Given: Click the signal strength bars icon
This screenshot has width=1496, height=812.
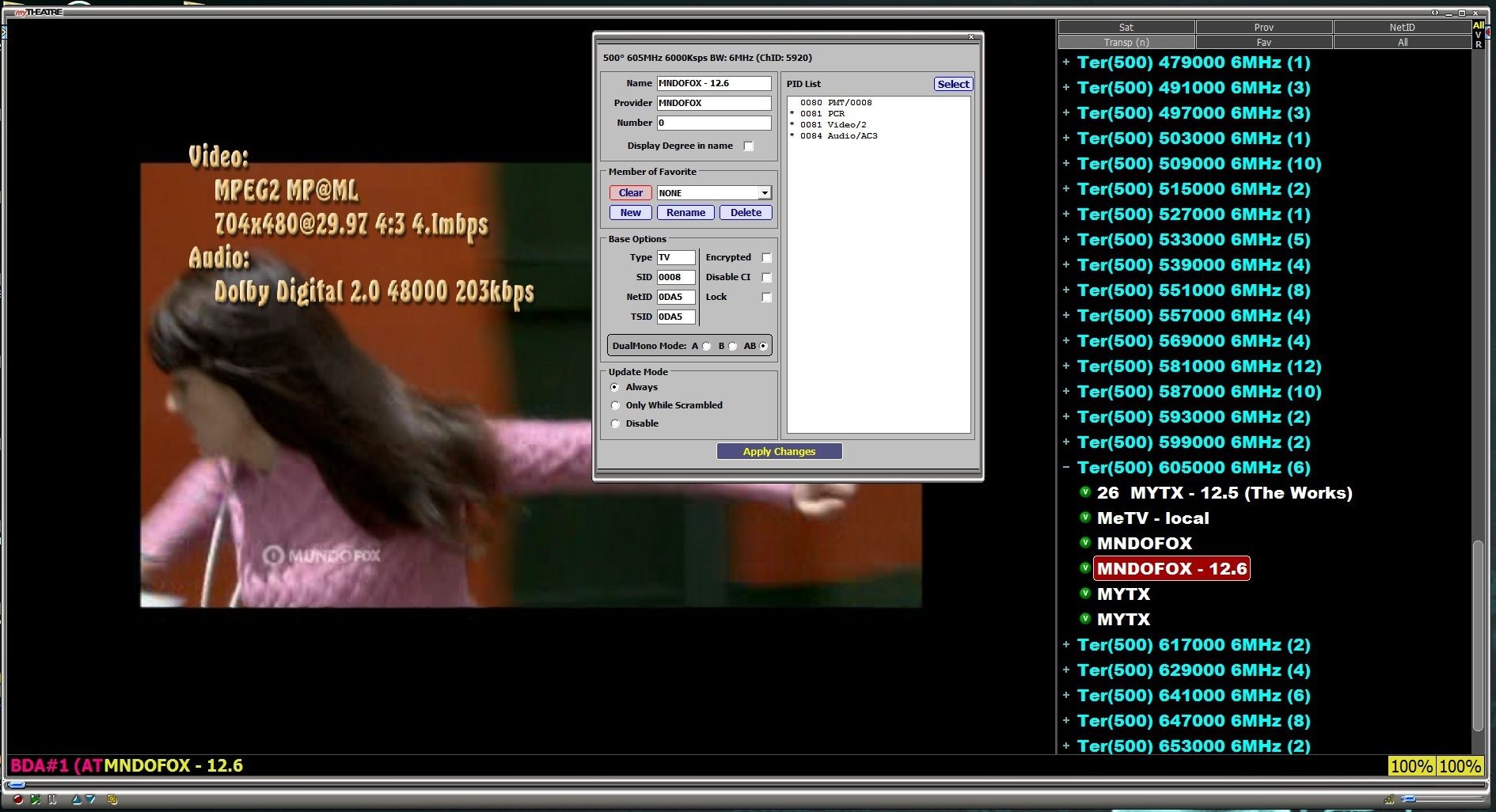Looking at the screenshot, I should pyautogui.click(x=1389, y=799).
